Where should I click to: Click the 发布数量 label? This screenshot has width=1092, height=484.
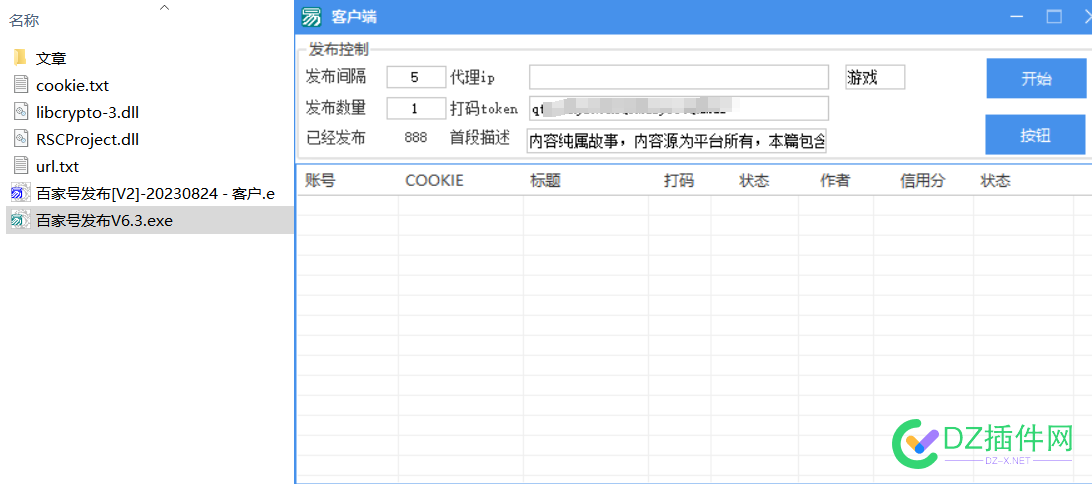pyautogui.click(x=336, y=108)
